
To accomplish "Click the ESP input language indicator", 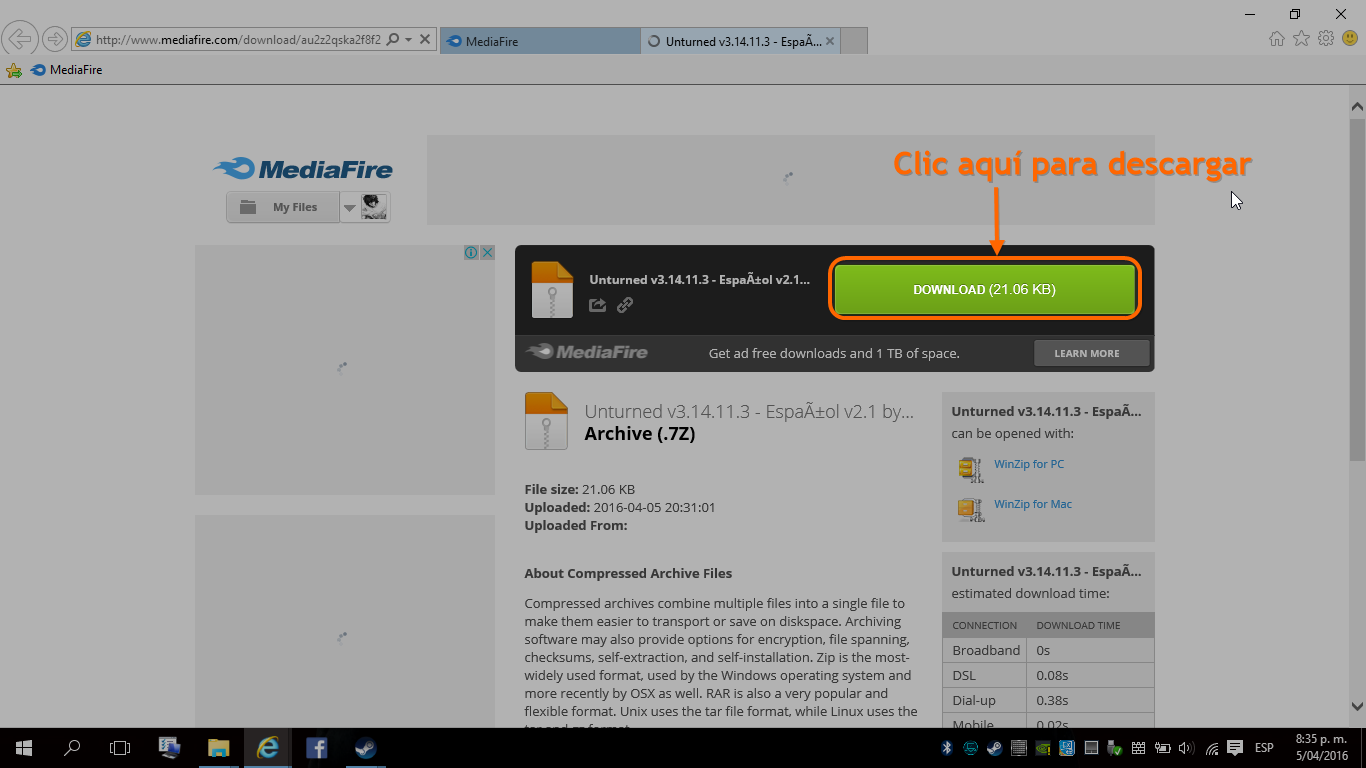I will pos(1264,748).
